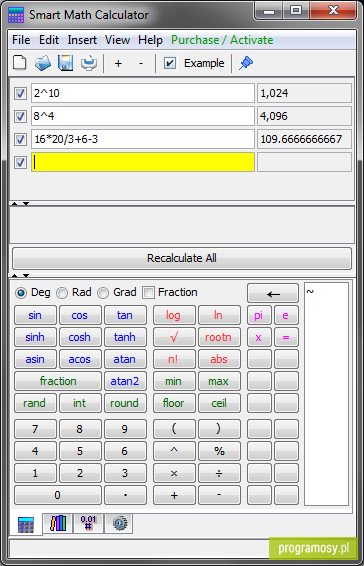
Task: Insert the atan2 function
Action: [125, 382]
